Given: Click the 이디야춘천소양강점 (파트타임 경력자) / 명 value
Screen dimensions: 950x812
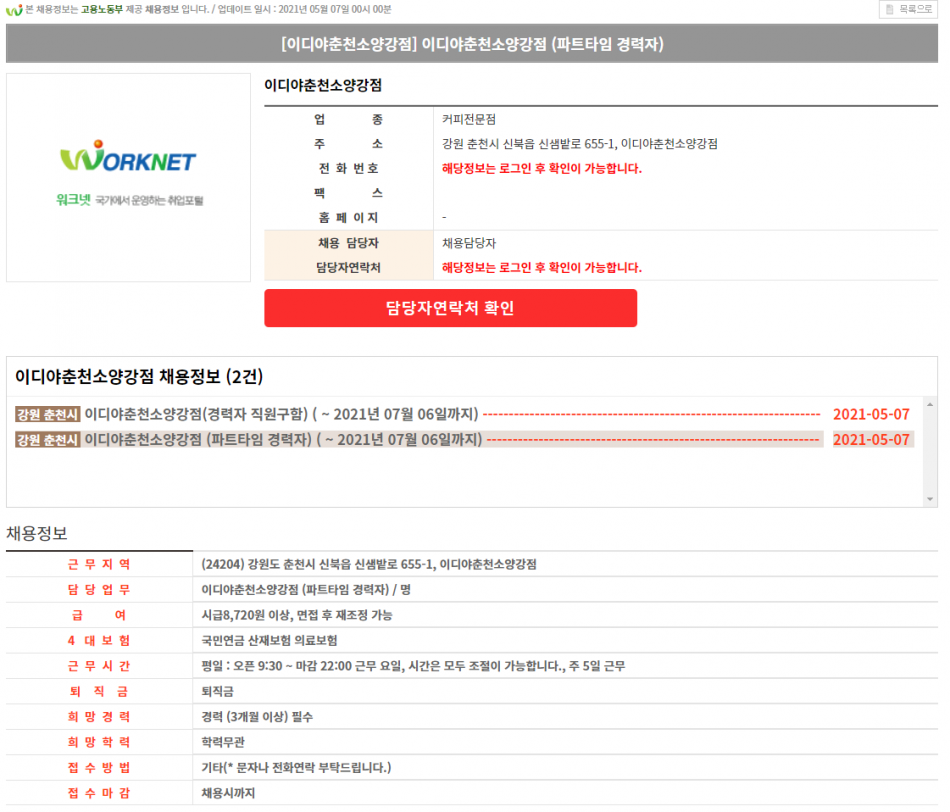Looking at the screenshot, I should pos(306,590).
